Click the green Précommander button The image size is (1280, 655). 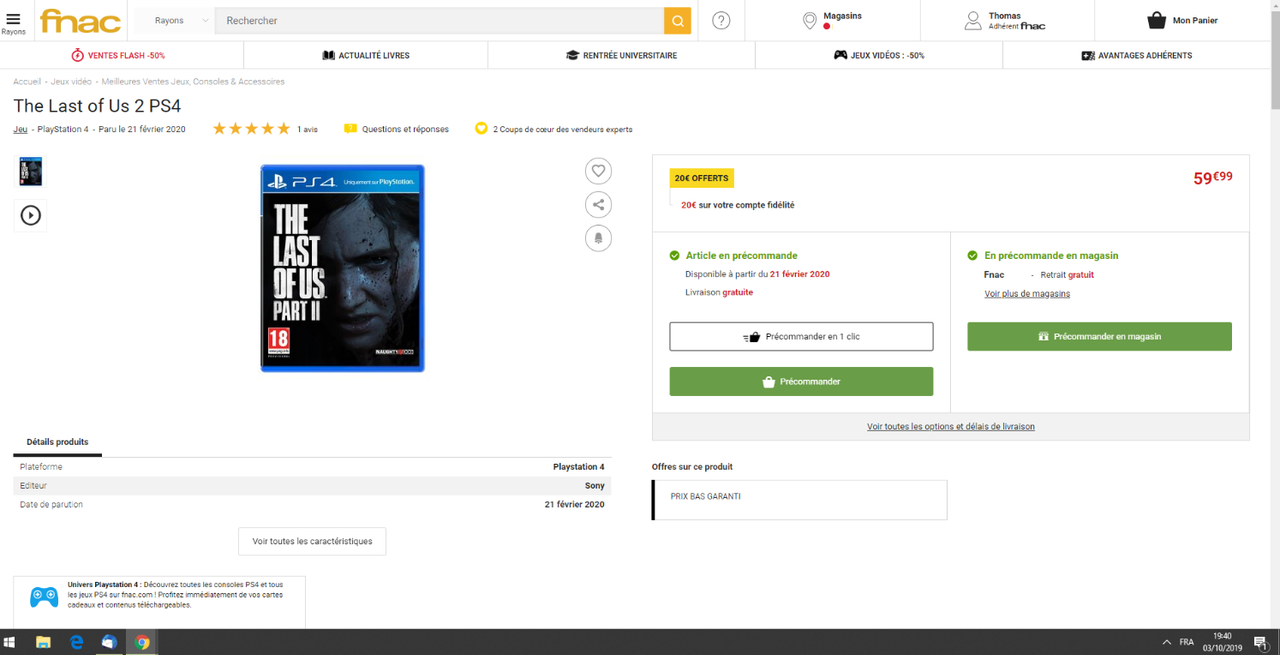click(801, 381)
